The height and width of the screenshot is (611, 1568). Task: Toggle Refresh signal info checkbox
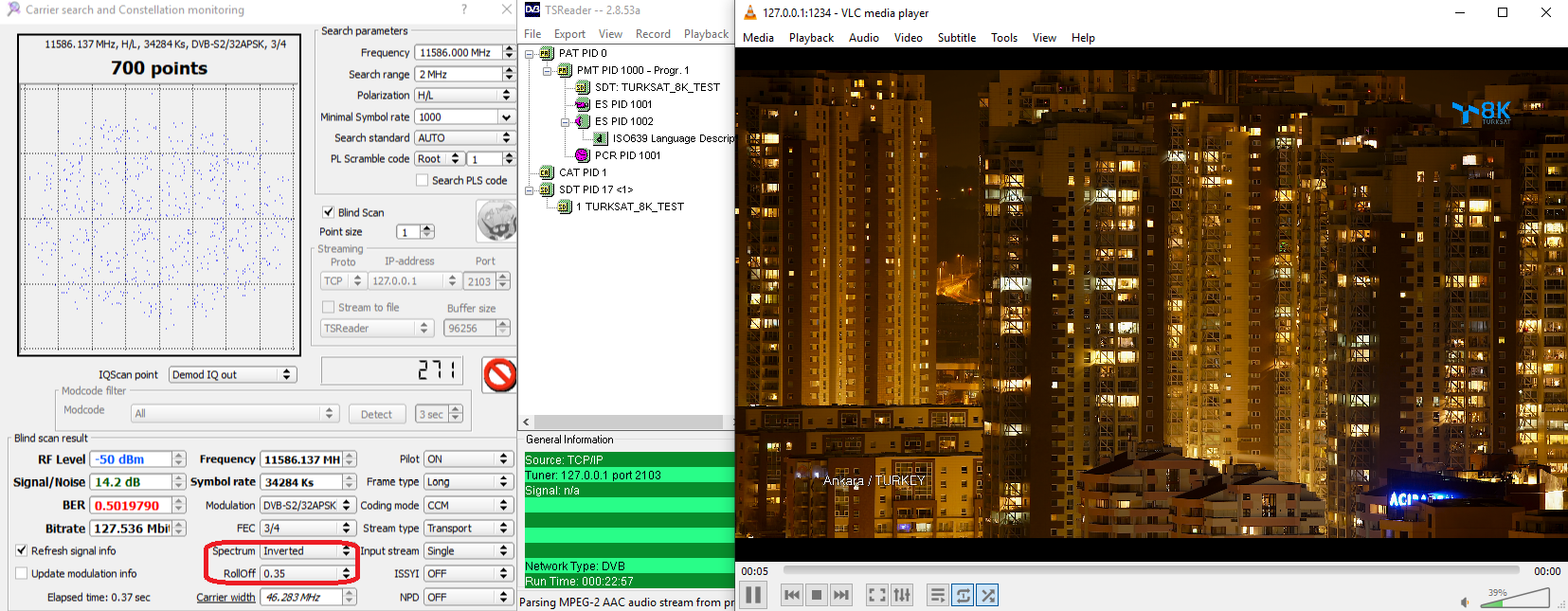(x=21, y=550)
